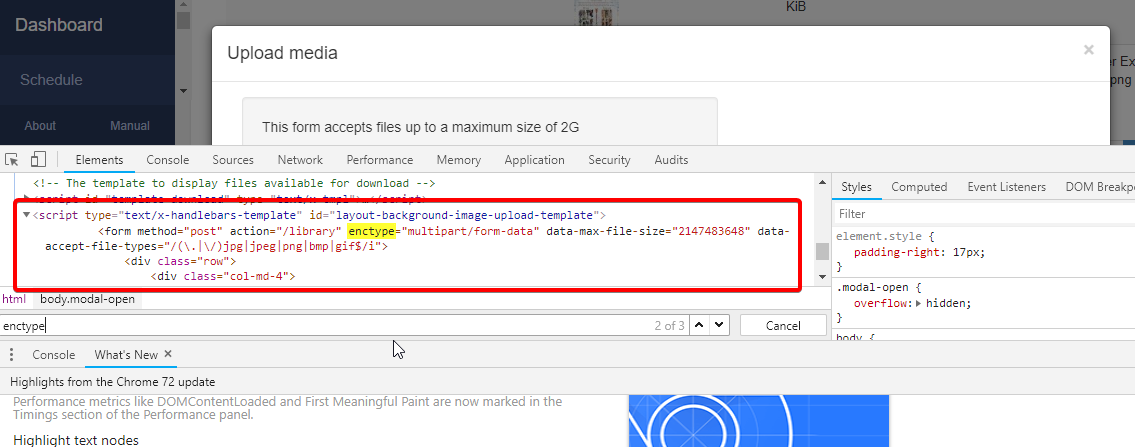
Task: Cancel the DOM search
Action: 783,325
